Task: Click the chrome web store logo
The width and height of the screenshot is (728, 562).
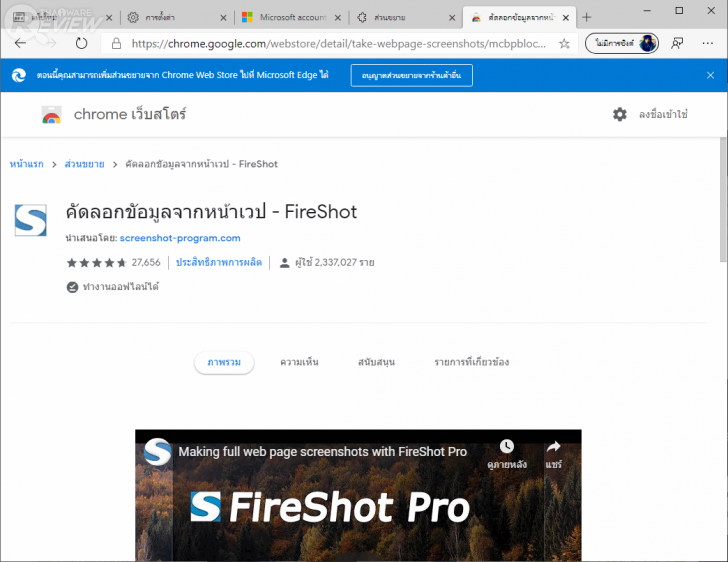Action: click(x=52, y=115)
